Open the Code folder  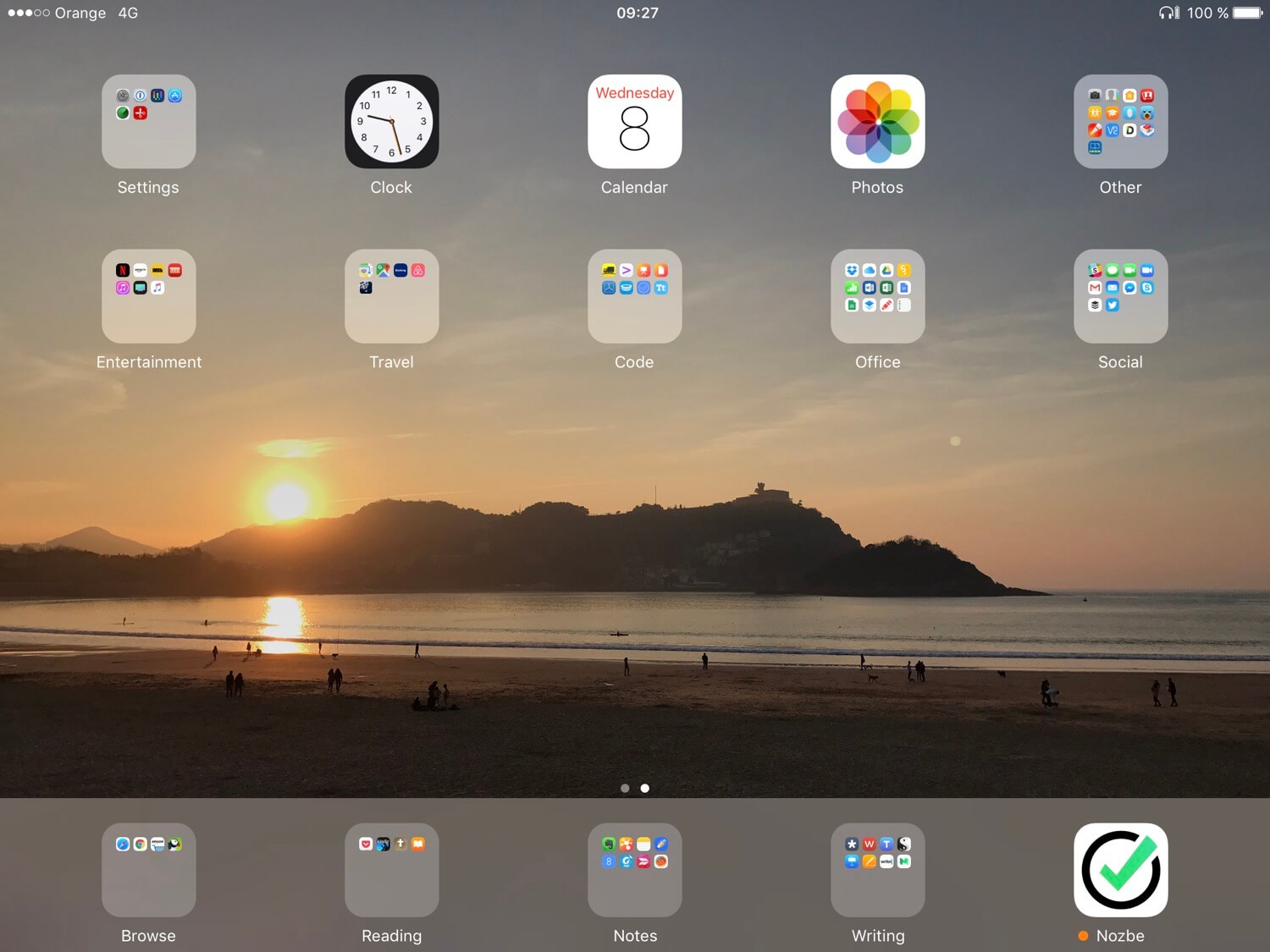634,295
